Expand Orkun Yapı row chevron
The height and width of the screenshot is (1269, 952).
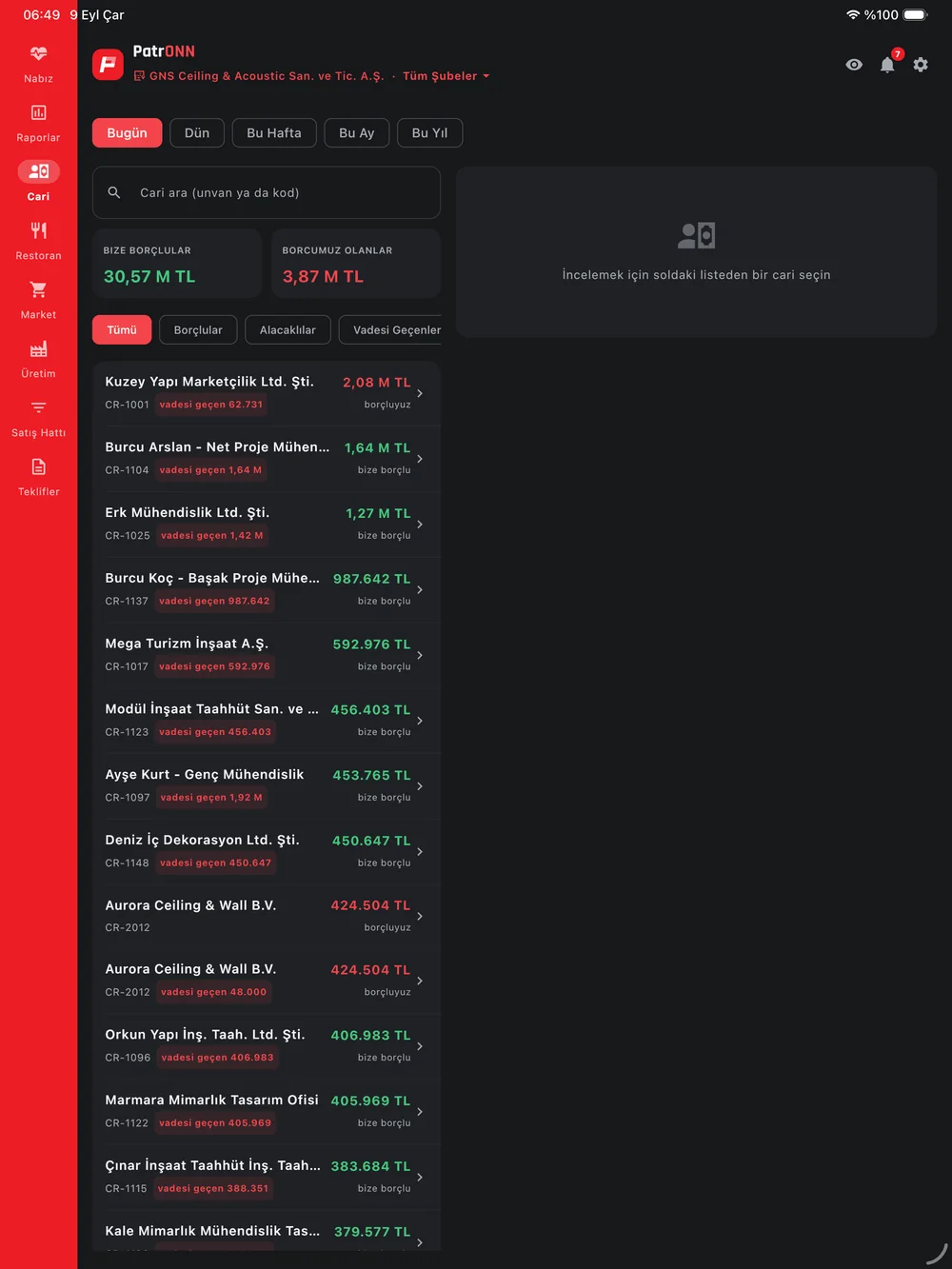[x=420, y=1046]
